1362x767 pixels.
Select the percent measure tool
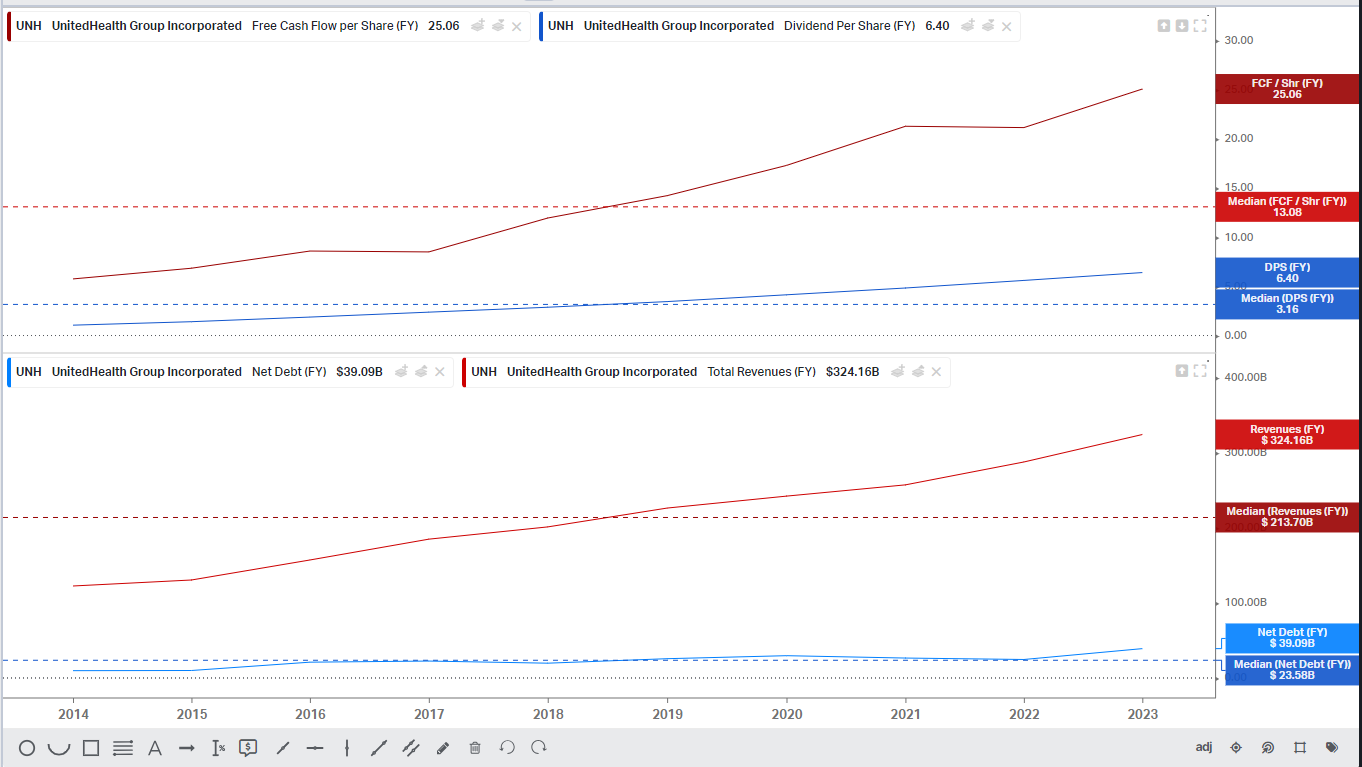pyautogui.click(x=218, y=748)
